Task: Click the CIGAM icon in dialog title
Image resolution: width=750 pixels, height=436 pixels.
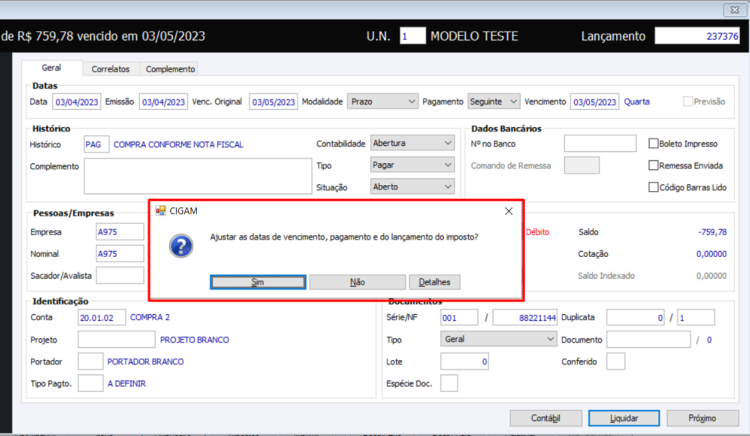Action: click(x=161, y=211)
